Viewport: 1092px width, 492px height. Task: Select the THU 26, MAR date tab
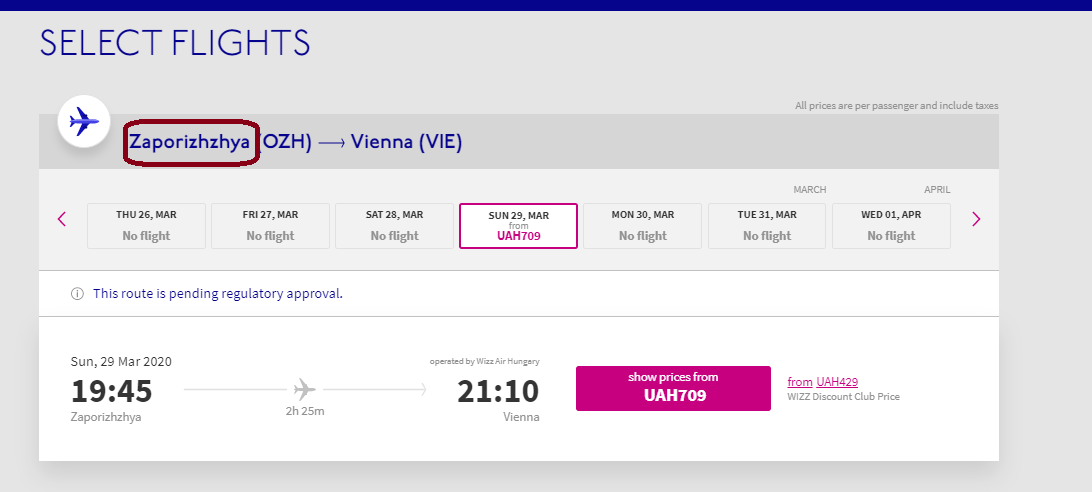point(146,226)
